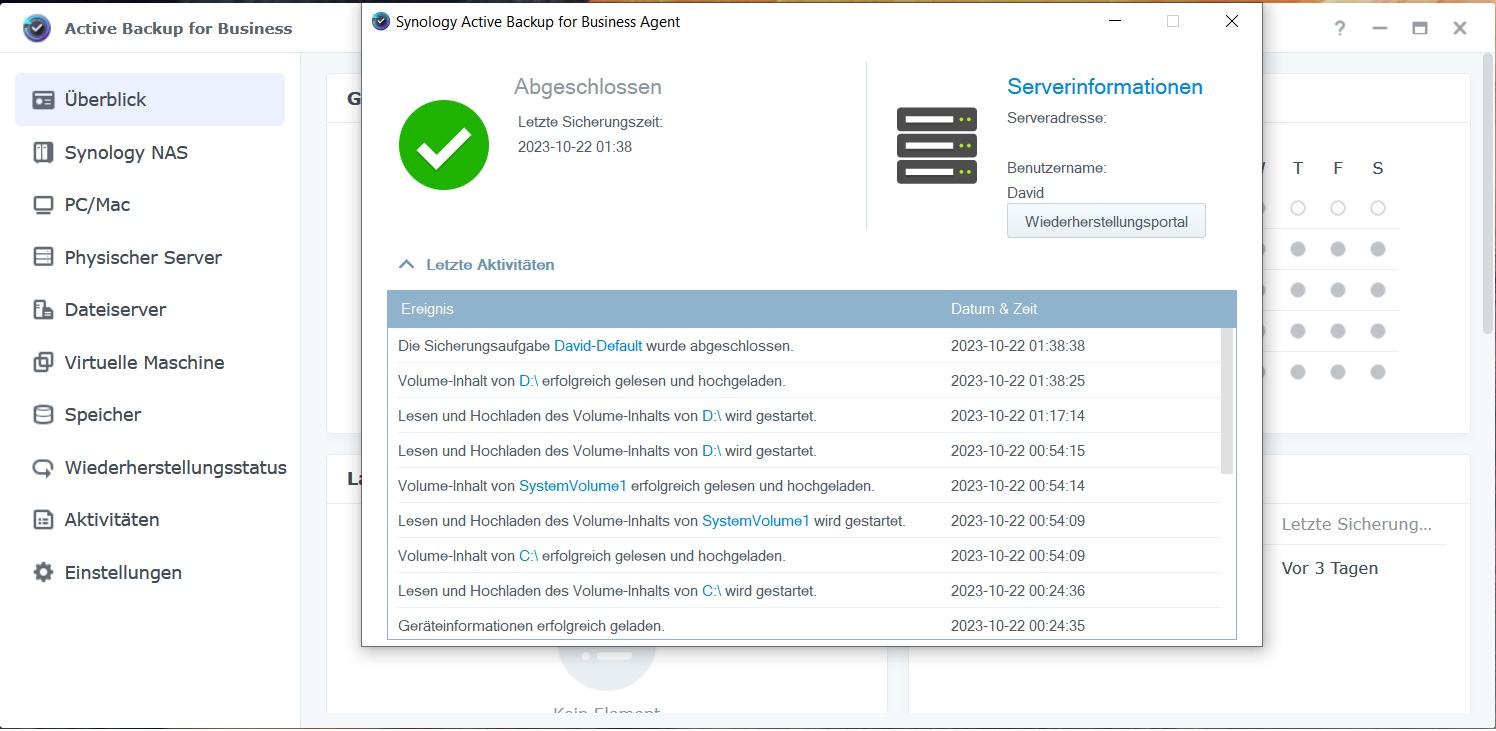
Task: Click the help question mark icon
Action: (x=1340, y=28)
